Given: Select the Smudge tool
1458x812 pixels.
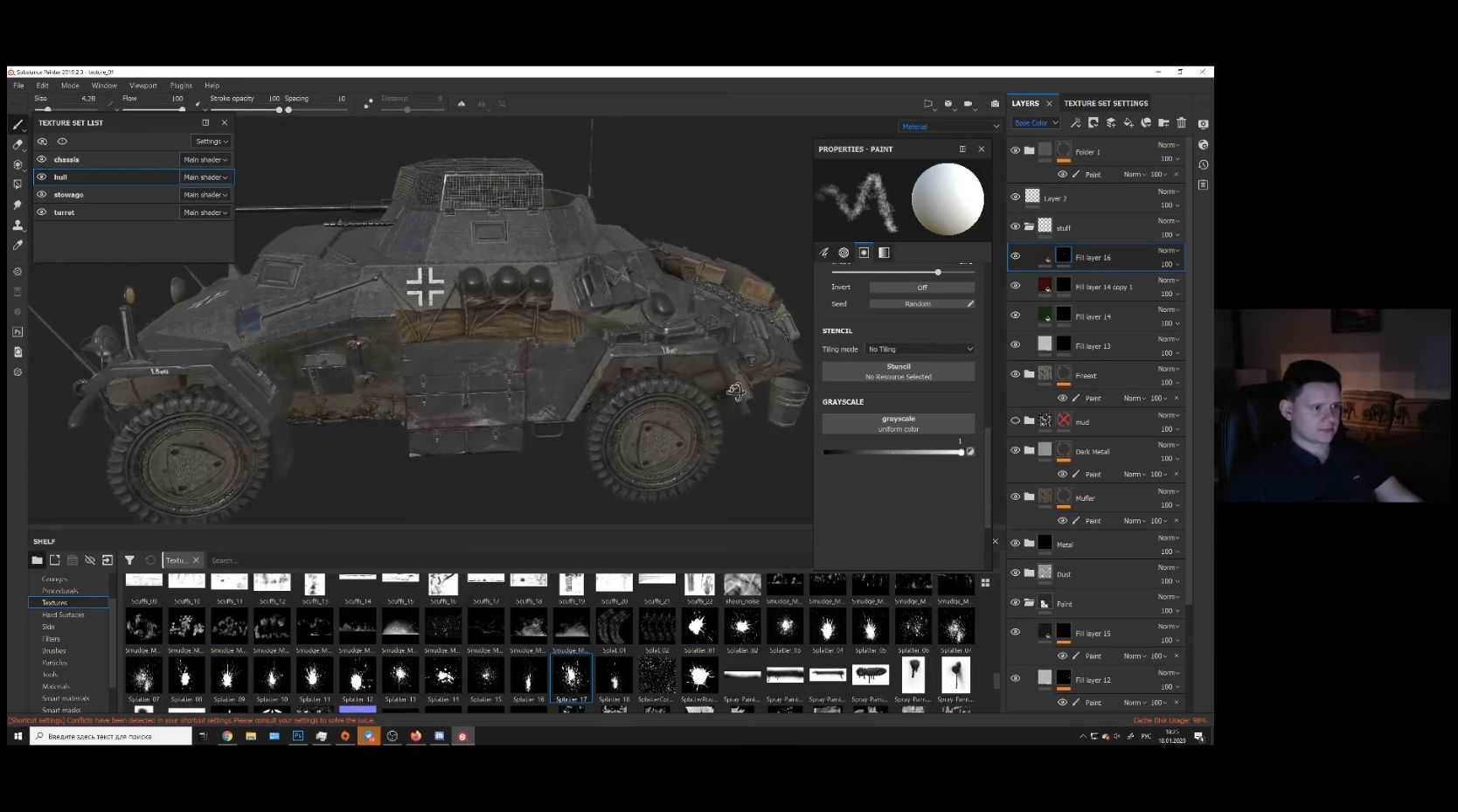Looking at the screenshot, I should 17,205.
